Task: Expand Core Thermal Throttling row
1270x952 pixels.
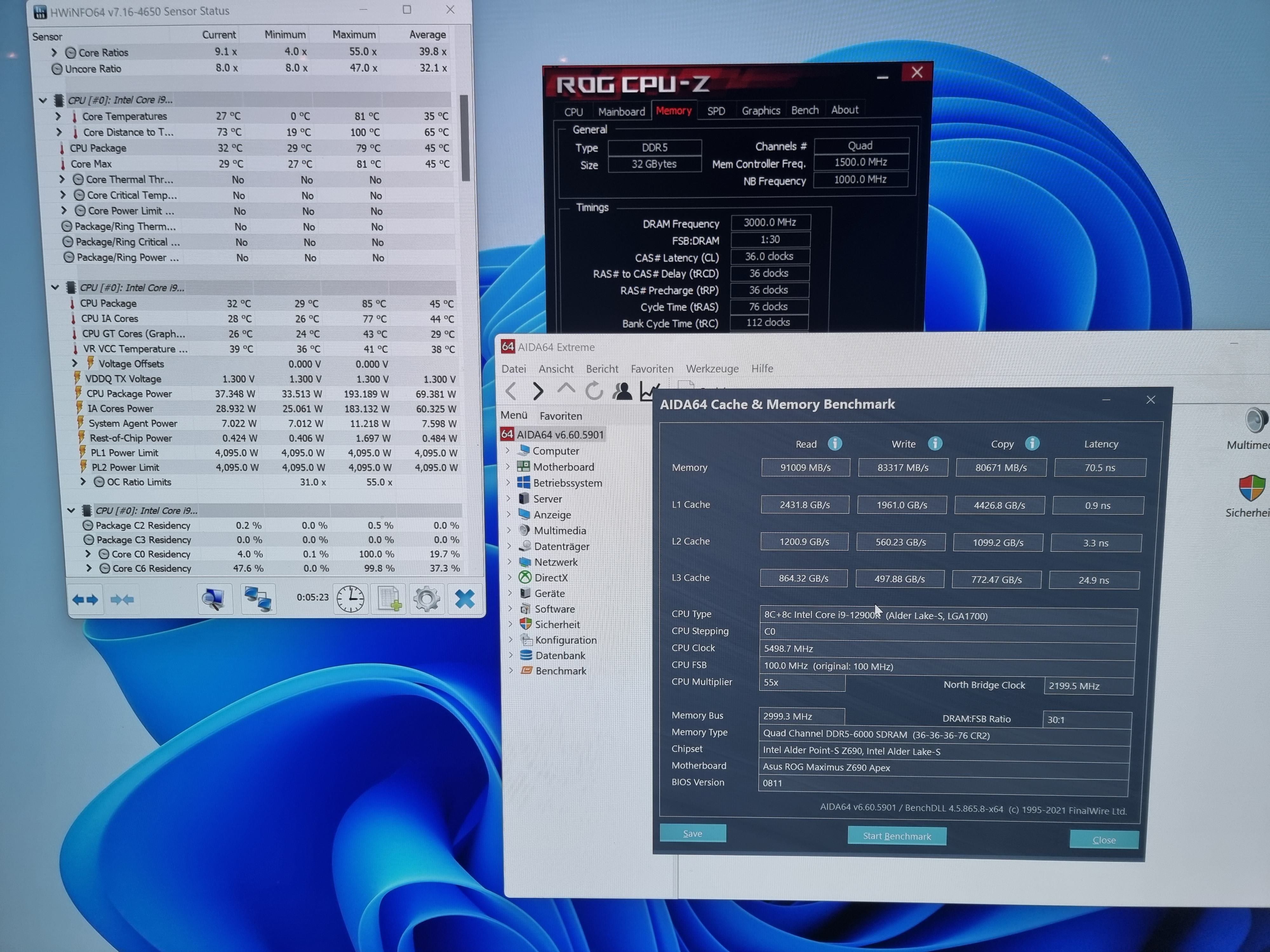Action: [62, 180]
